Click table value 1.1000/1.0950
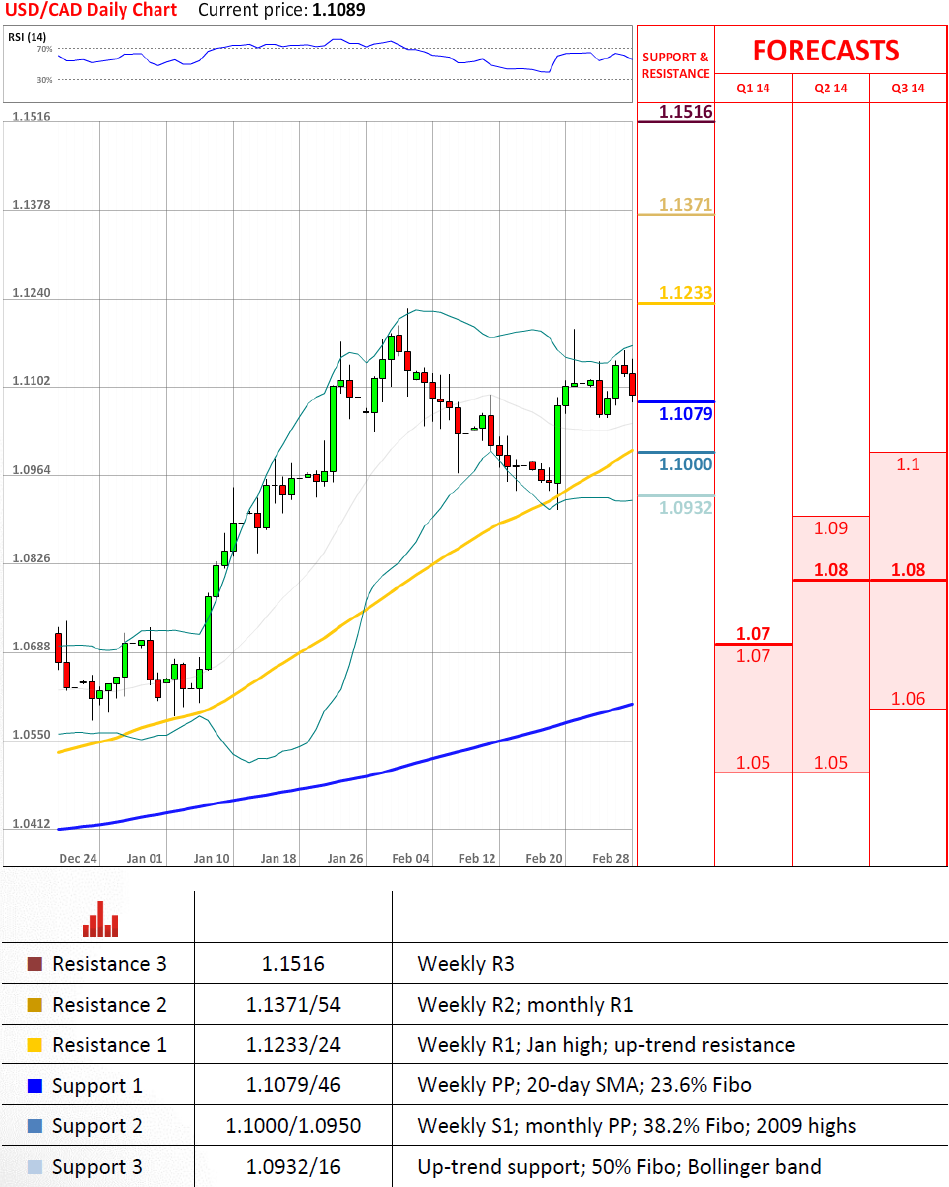949x1187 pixels. coord(293,1126)
